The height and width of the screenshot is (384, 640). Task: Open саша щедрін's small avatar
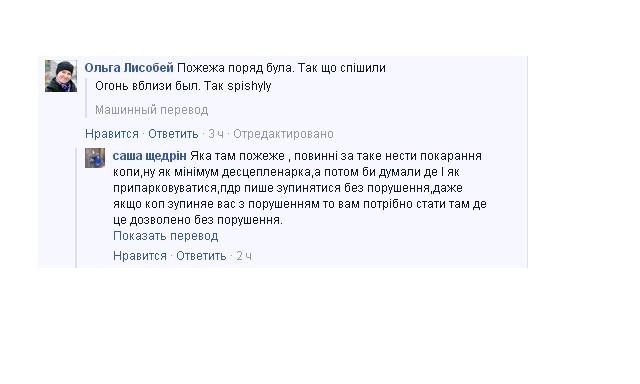click(95, 158)
